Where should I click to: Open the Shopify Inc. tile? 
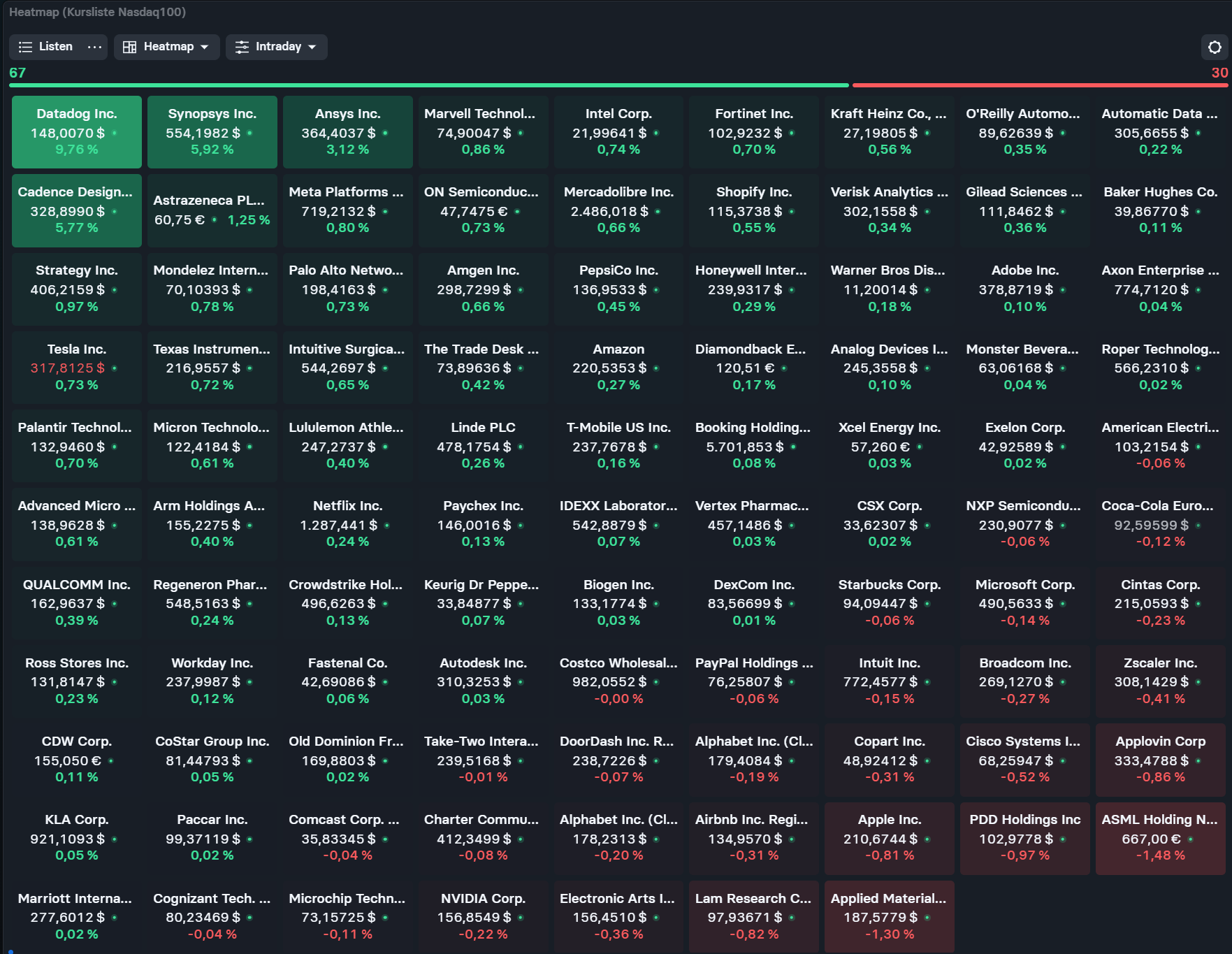pyautogui.click(x=754, y=210)
